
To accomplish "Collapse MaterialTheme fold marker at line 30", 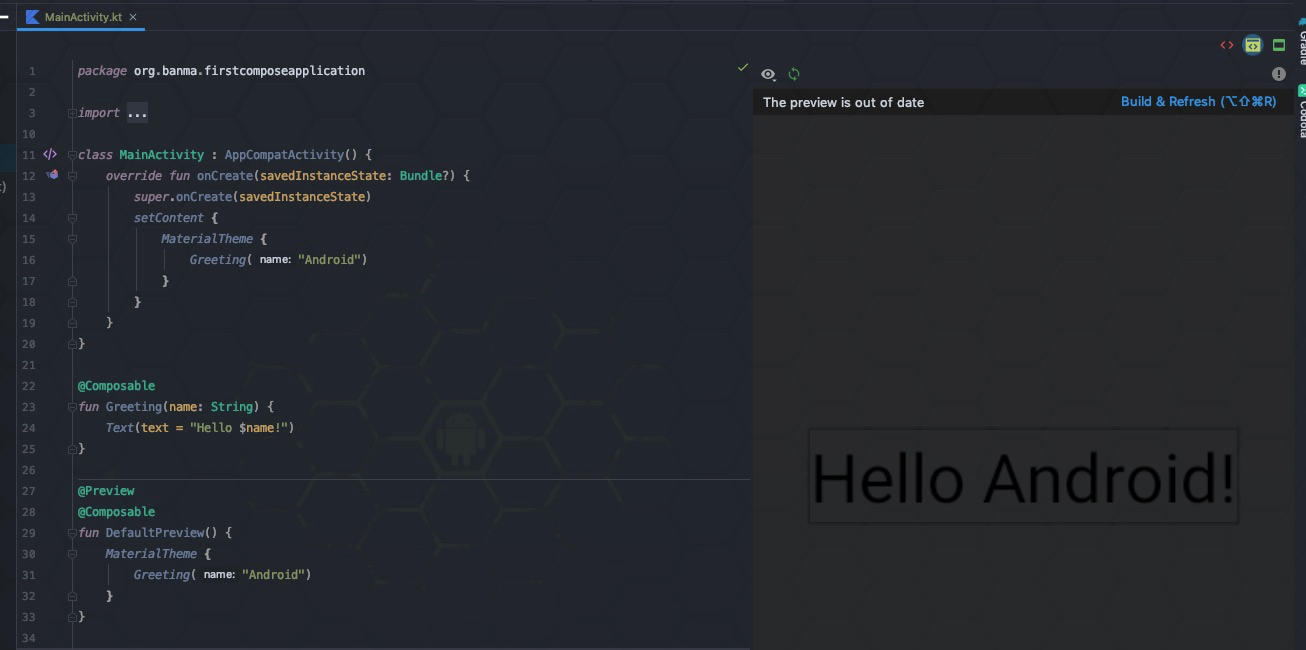I will (x=72, y=554).
